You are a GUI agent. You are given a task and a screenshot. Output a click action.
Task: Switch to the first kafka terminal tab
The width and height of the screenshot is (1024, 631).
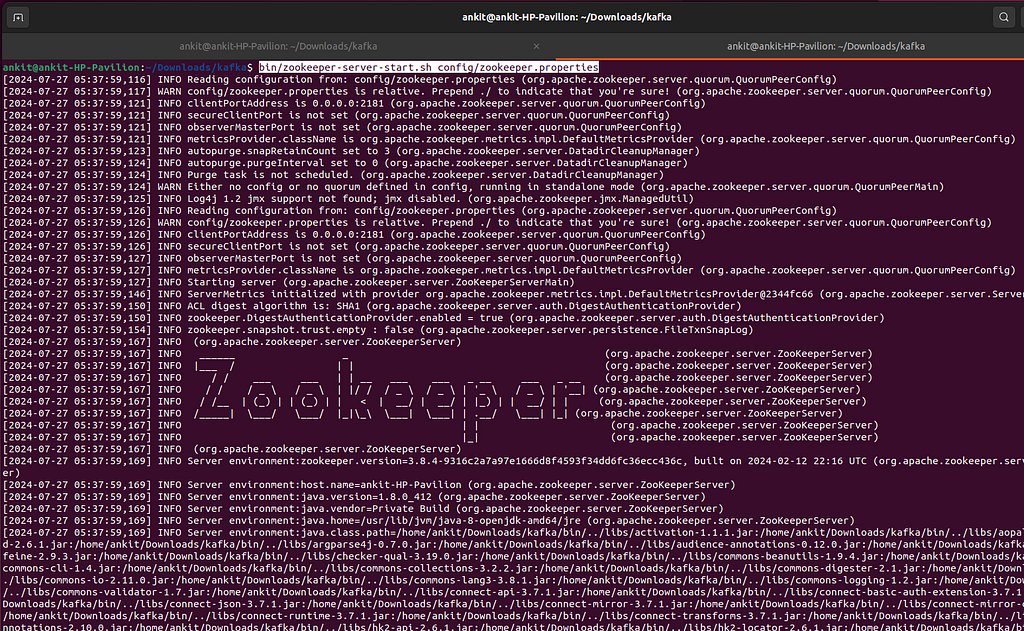pos(278,46)
